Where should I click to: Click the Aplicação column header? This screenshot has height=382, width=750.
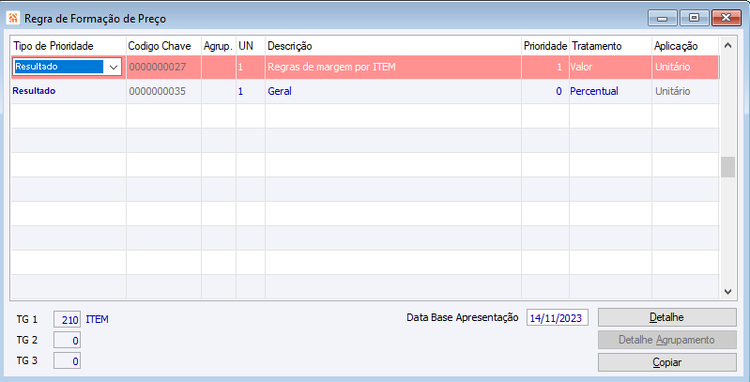[x=685, y=46]
